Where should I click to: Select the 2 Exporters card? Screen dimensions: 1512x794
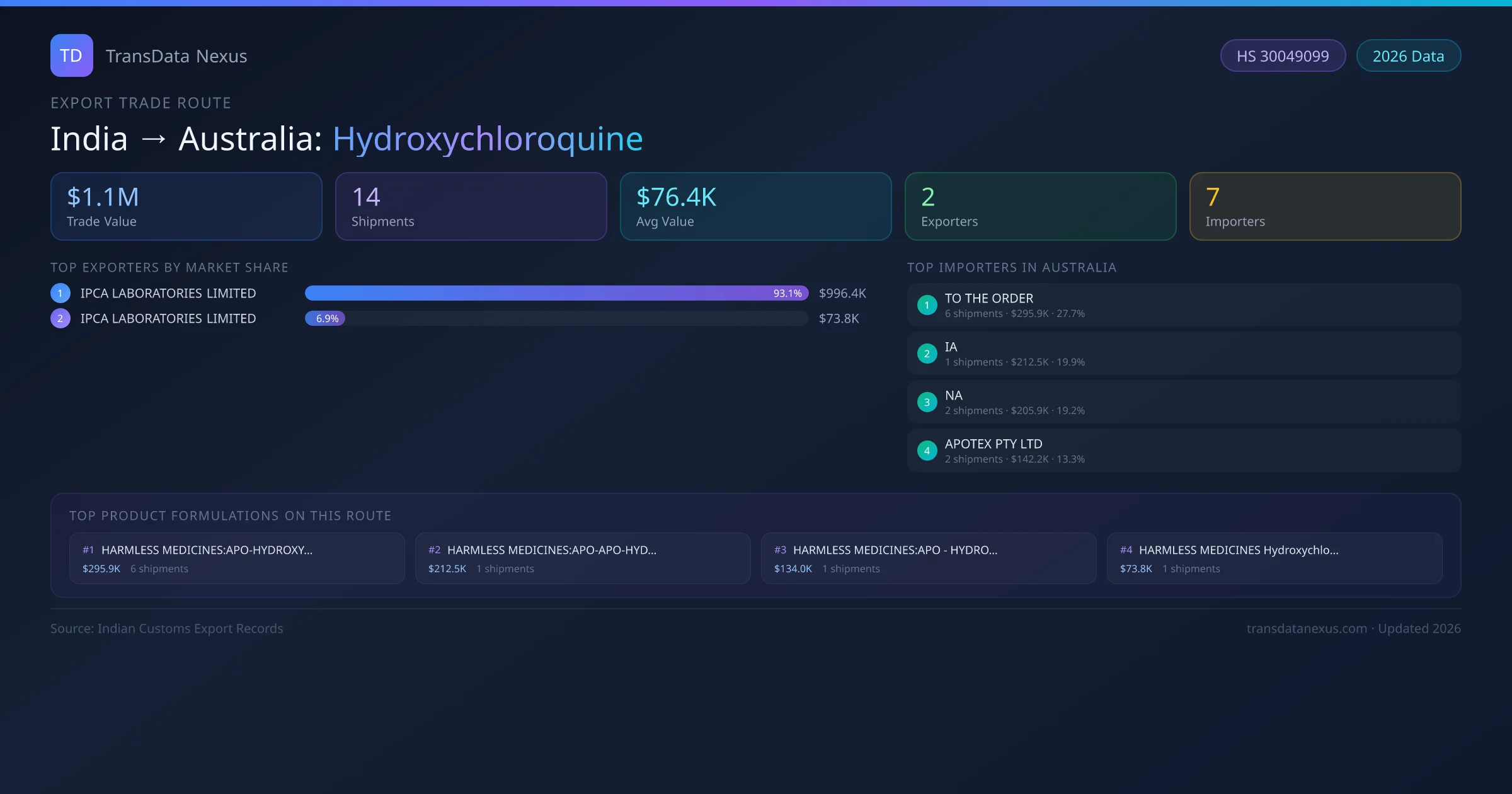point(1040,207)
